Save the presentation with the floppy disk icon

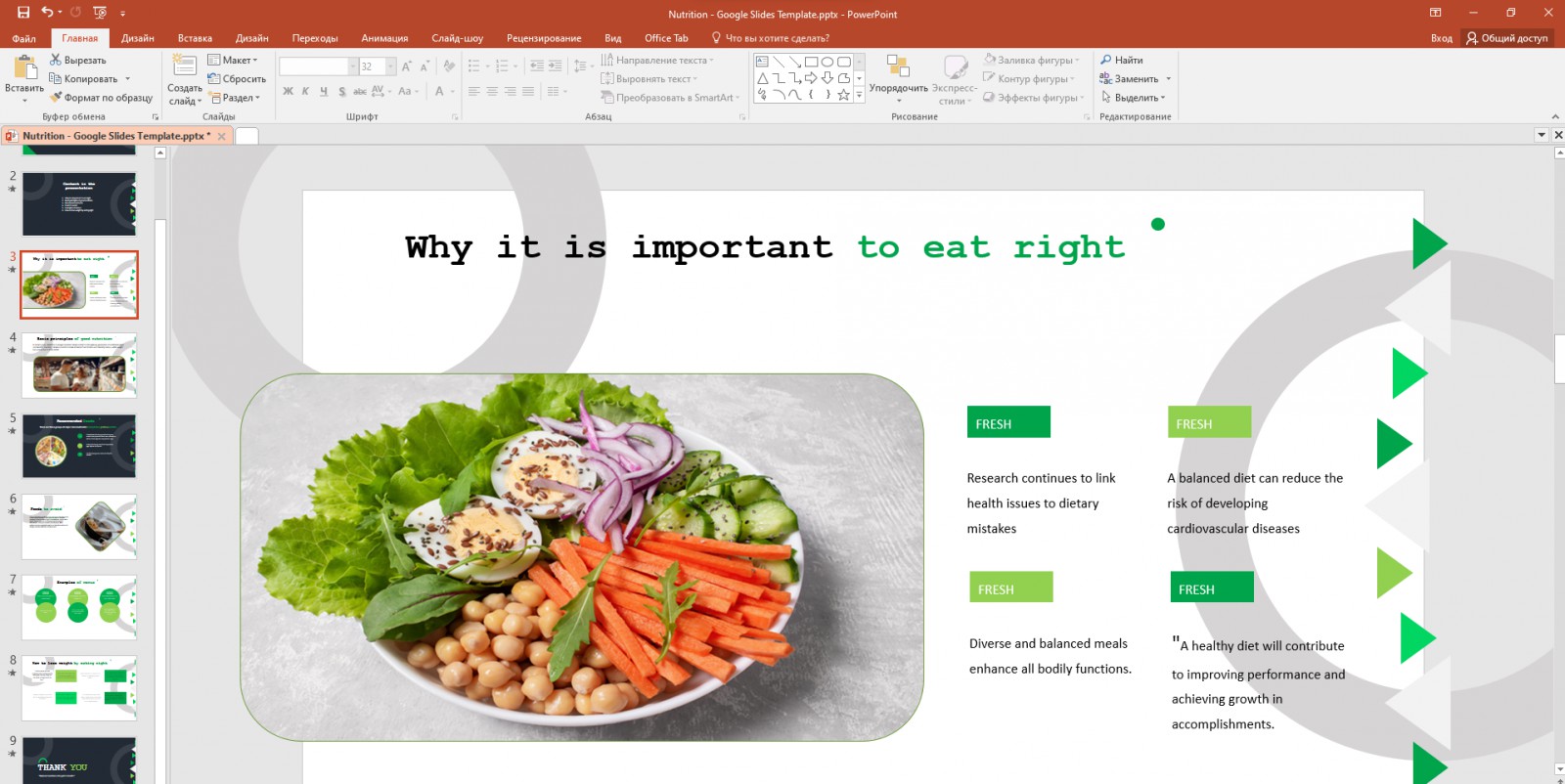click(23, 13)
